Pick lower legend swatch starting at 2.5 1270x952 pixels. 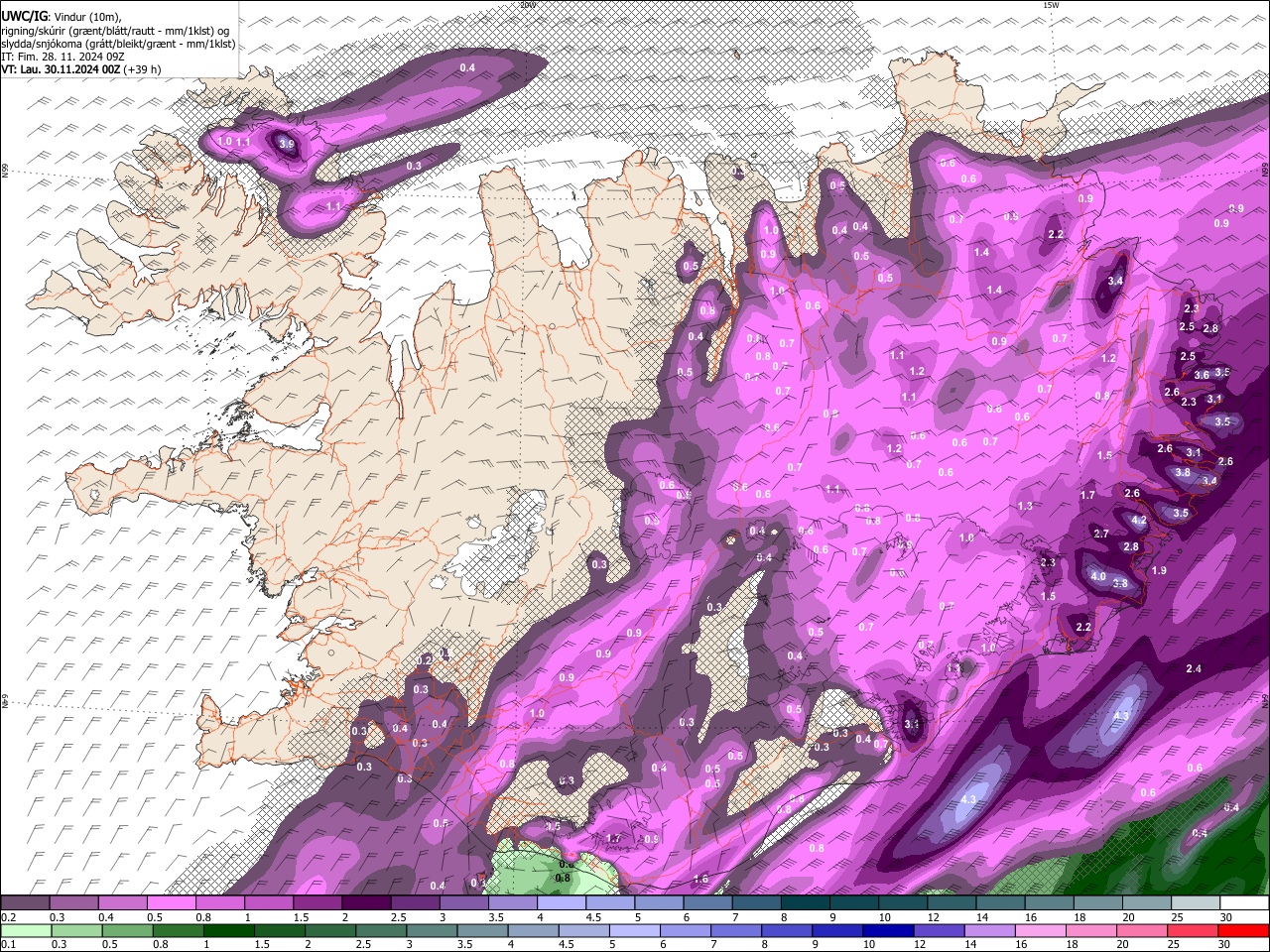point(381,931)
